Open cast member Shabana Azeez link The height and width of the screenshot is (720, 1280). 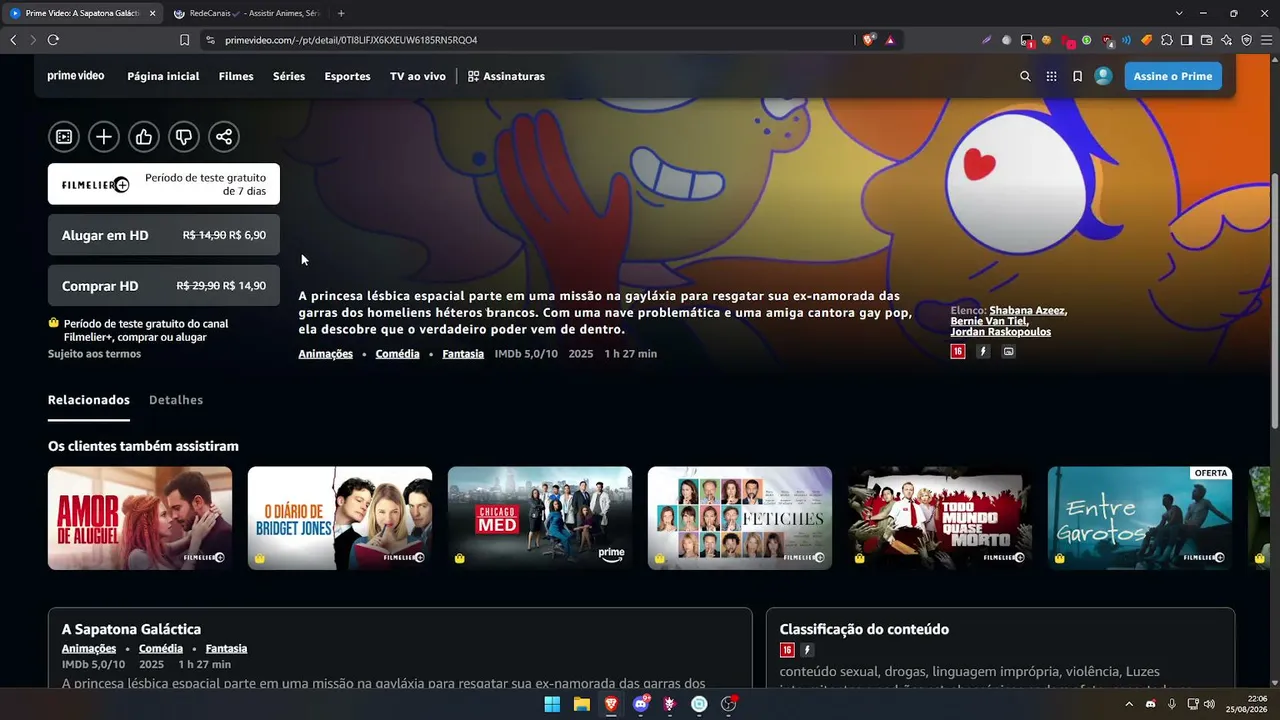(1028, 310)
